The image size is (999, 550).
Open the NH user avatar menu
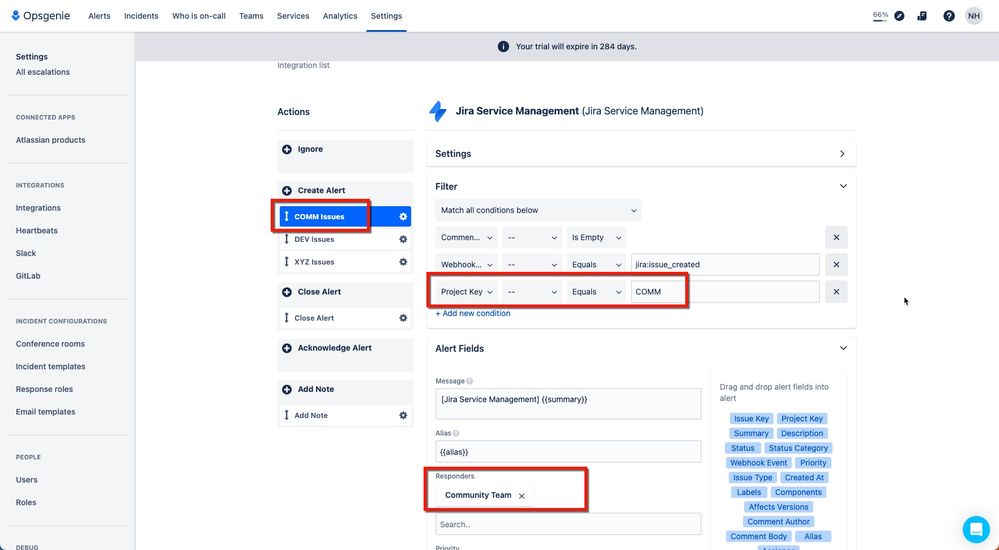pyautogui.click(x=974, y=16)
